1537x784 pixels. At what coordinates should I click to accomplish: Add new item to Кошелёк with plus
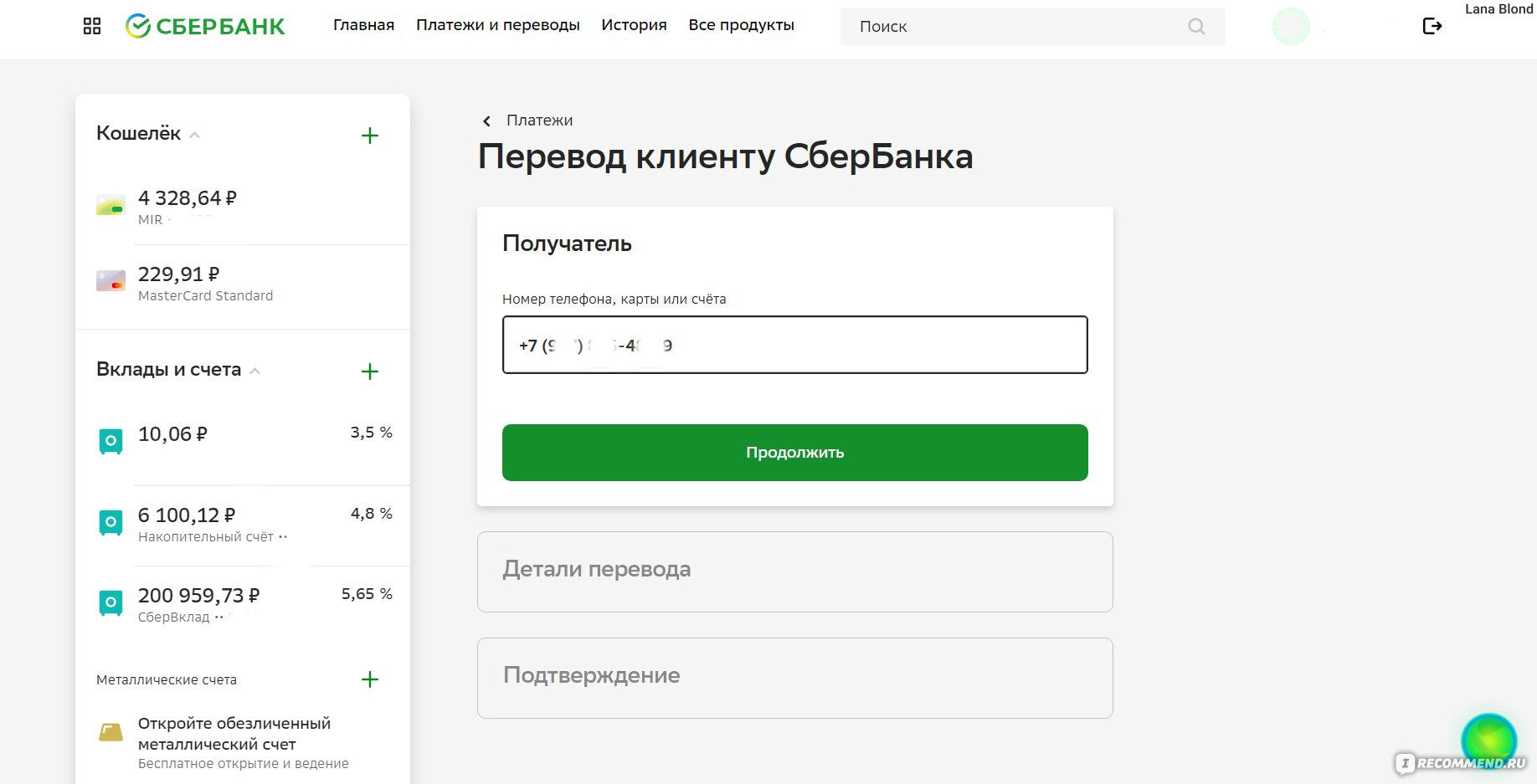(370, 136)
